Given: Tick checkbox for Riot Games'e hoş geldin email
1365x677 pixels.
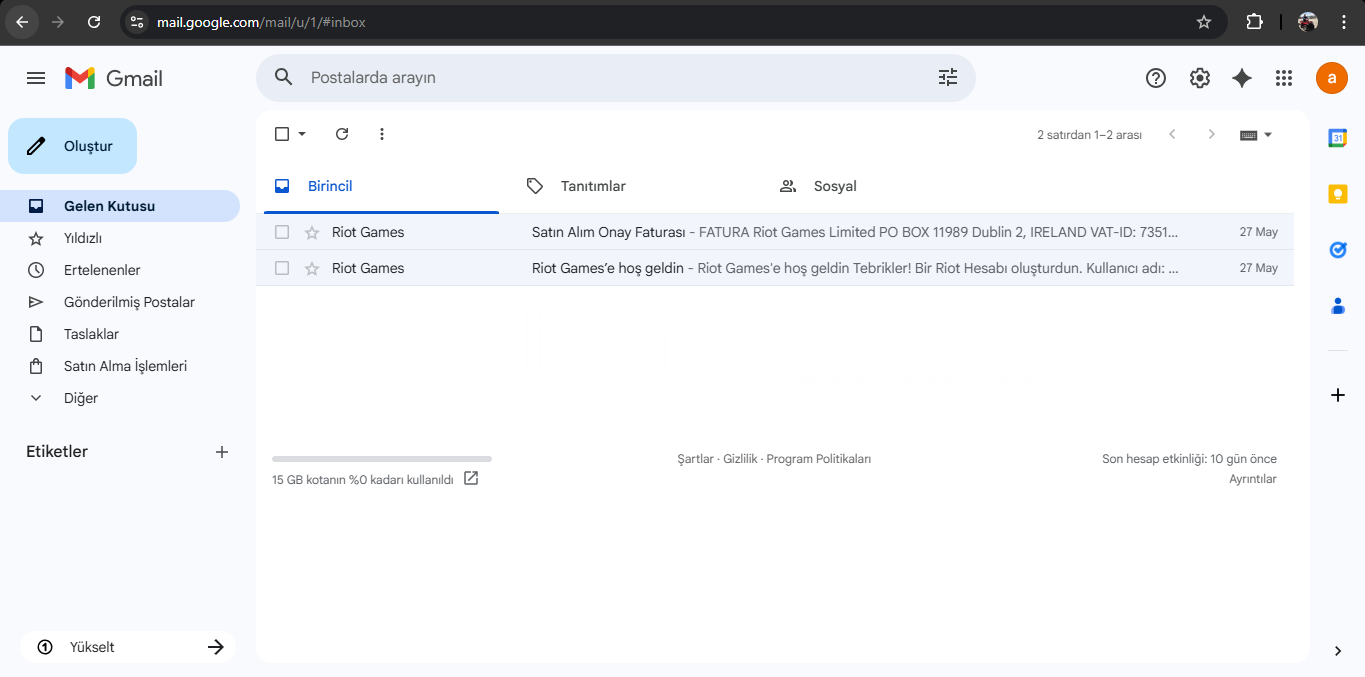Looking at the screenshot, I should point(282,268).
